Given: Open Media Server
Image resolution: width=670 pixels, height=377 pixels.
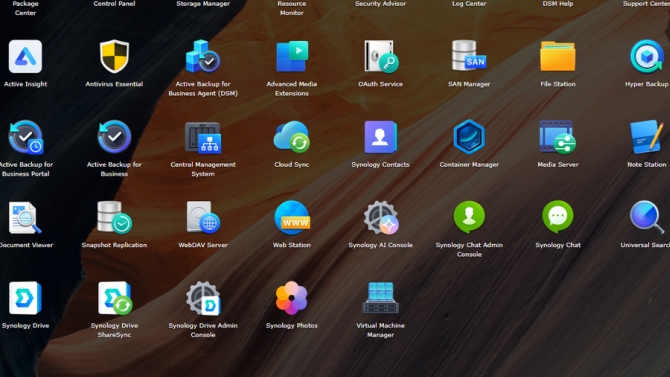Looking at the screenshot, I should point(558,137).
